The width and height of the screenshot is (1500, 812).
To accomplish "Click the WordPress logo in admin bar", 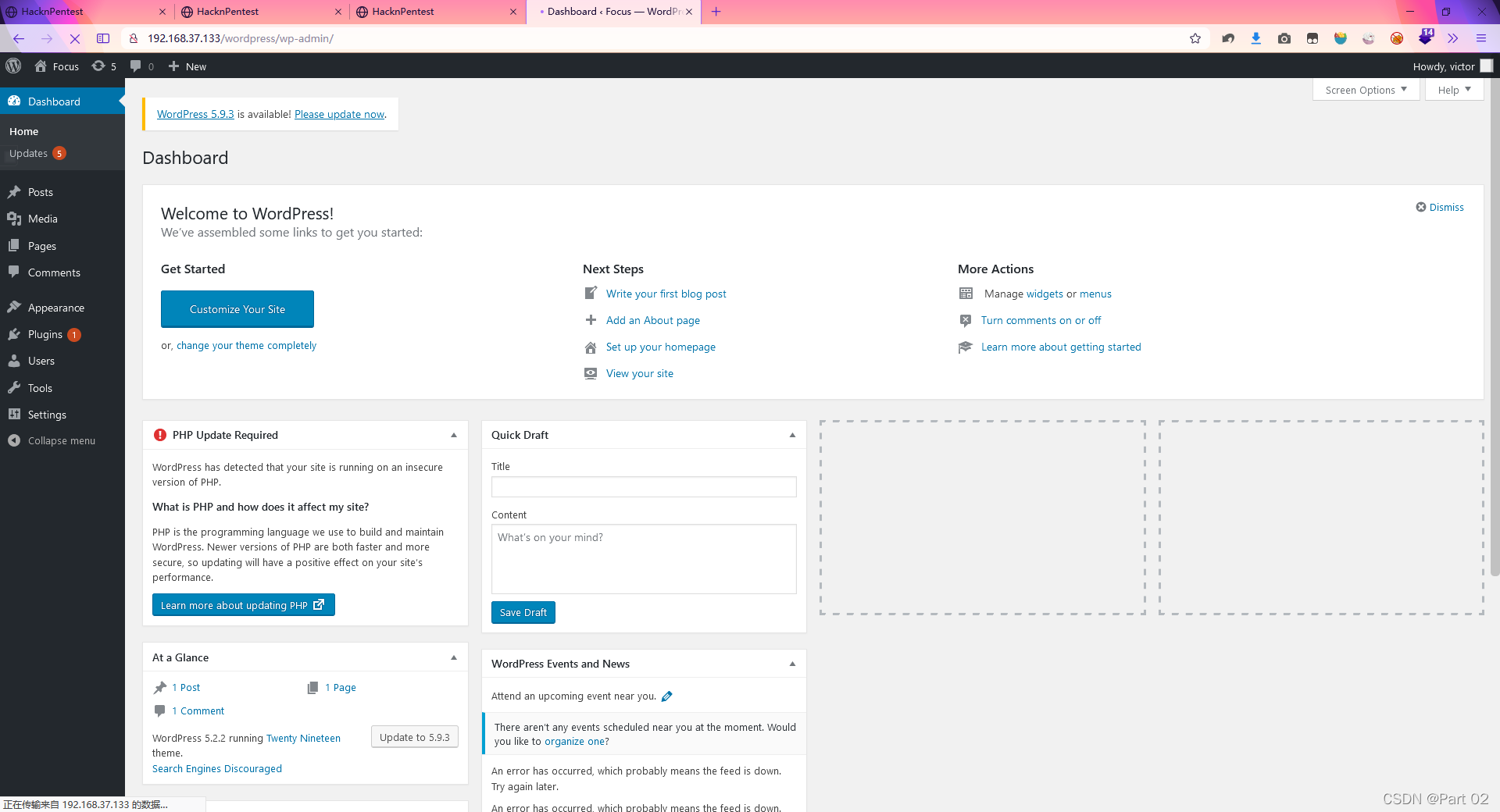I will [x=13, y=66].
